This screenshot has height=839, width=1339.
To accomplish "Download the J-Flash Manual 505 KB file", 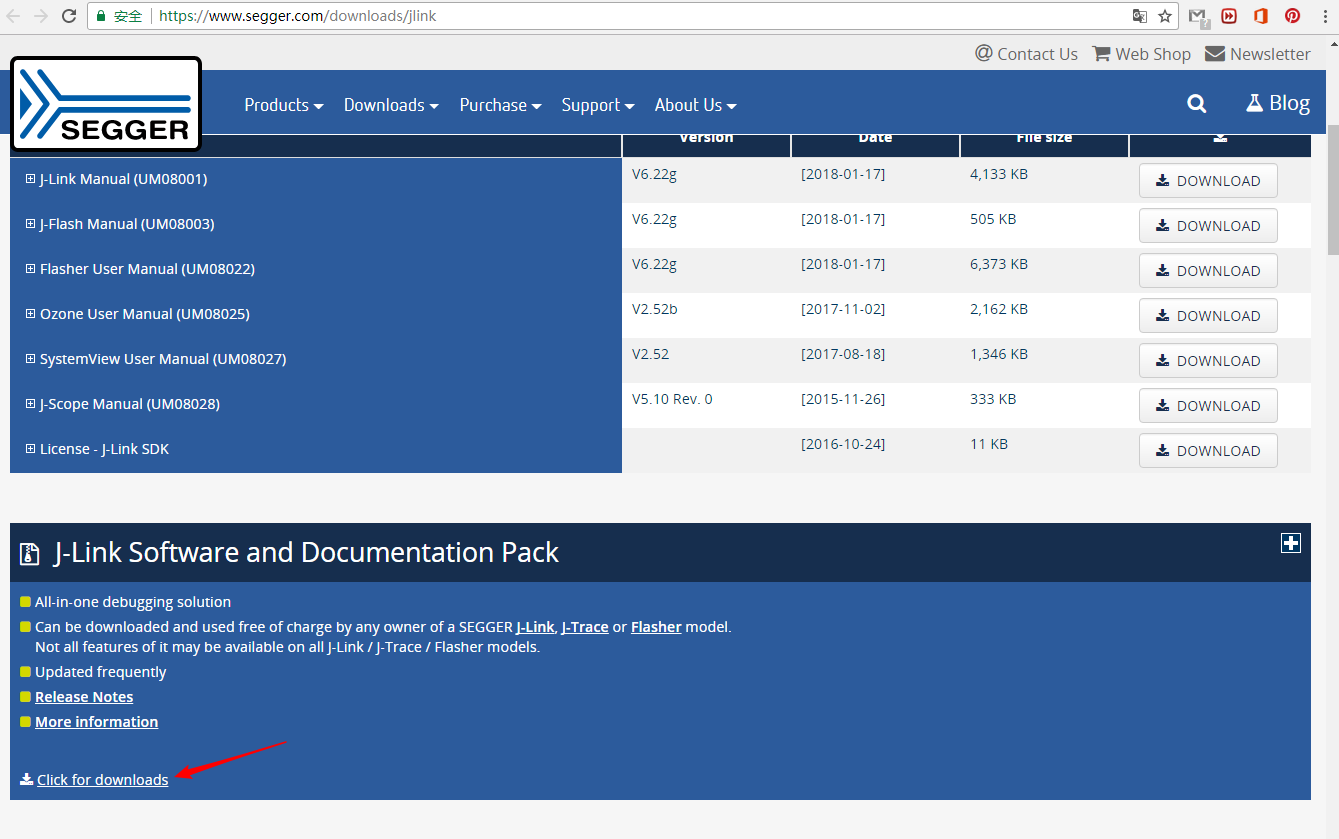I will coord(1208,226).
